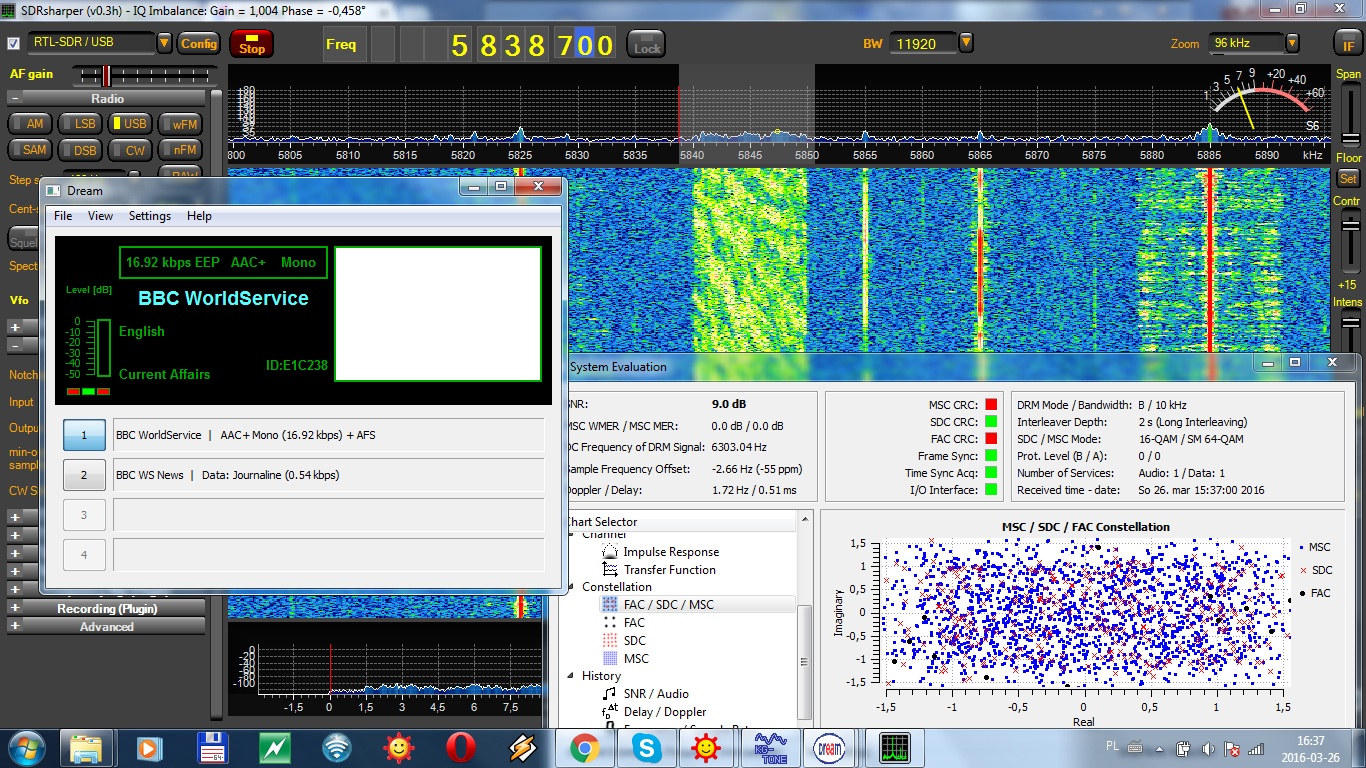
Task: Click the frequency Lock button
Action: pos(646,44)
